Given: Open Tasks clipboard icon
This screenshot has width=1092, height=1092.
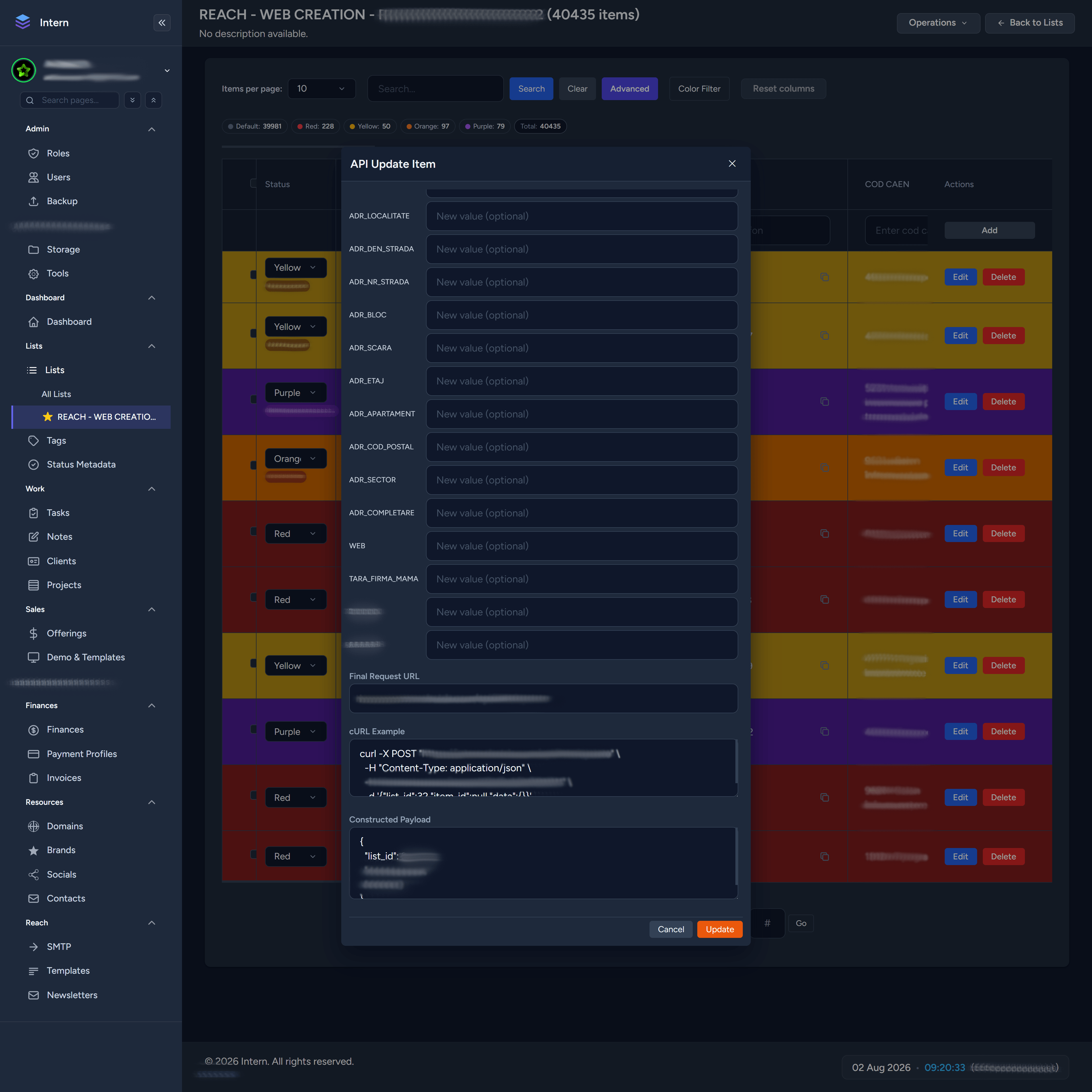Looking at the screenshot, I should [33, 513].
